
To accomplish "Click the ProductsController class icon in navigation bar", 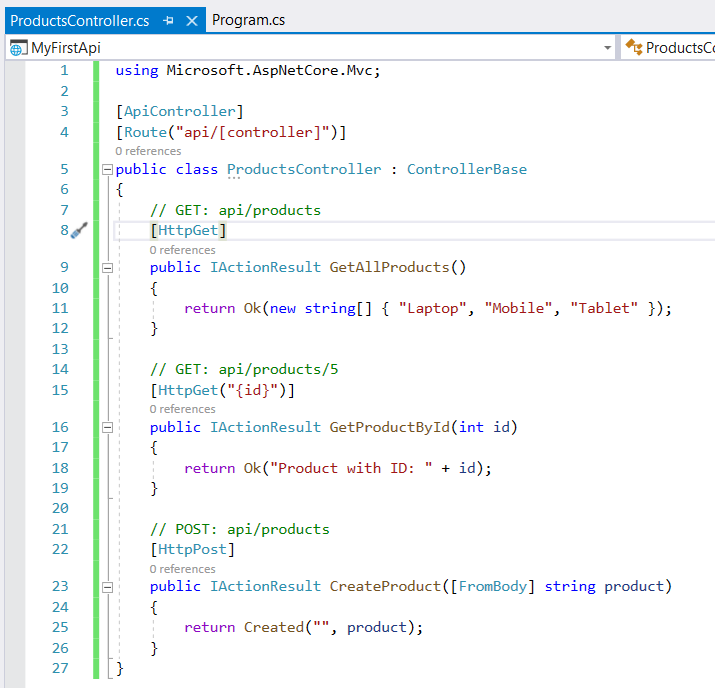I will click(x=634, y=47).
